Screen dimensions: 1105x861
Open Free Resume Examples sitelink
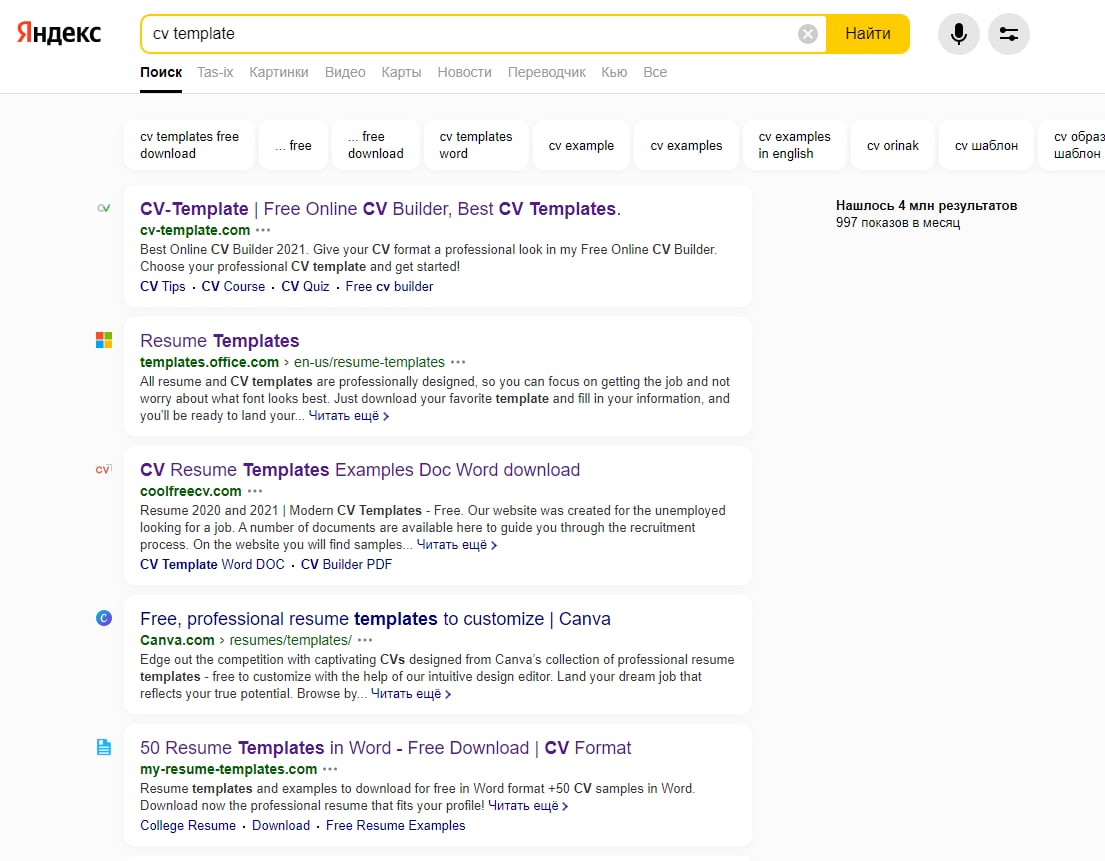point(395,826)
